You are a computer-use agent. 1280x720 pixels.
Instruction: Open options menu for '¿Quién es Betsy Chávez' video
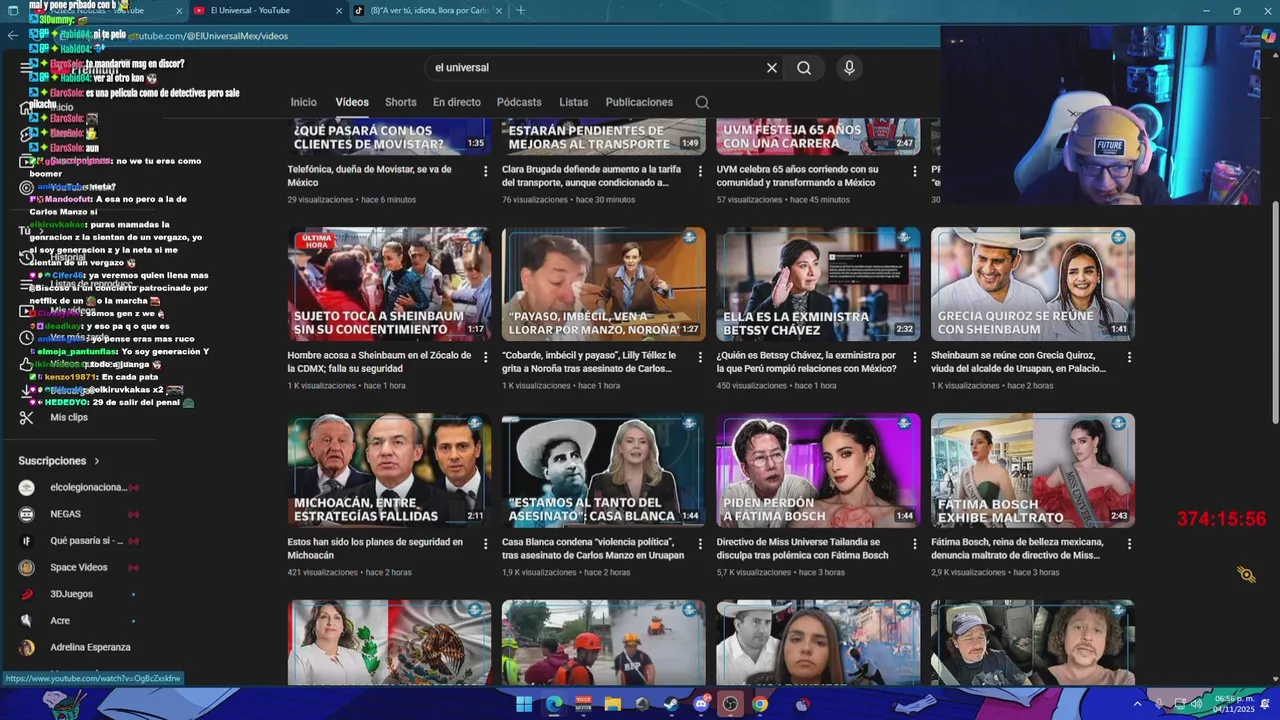(915, 357)
